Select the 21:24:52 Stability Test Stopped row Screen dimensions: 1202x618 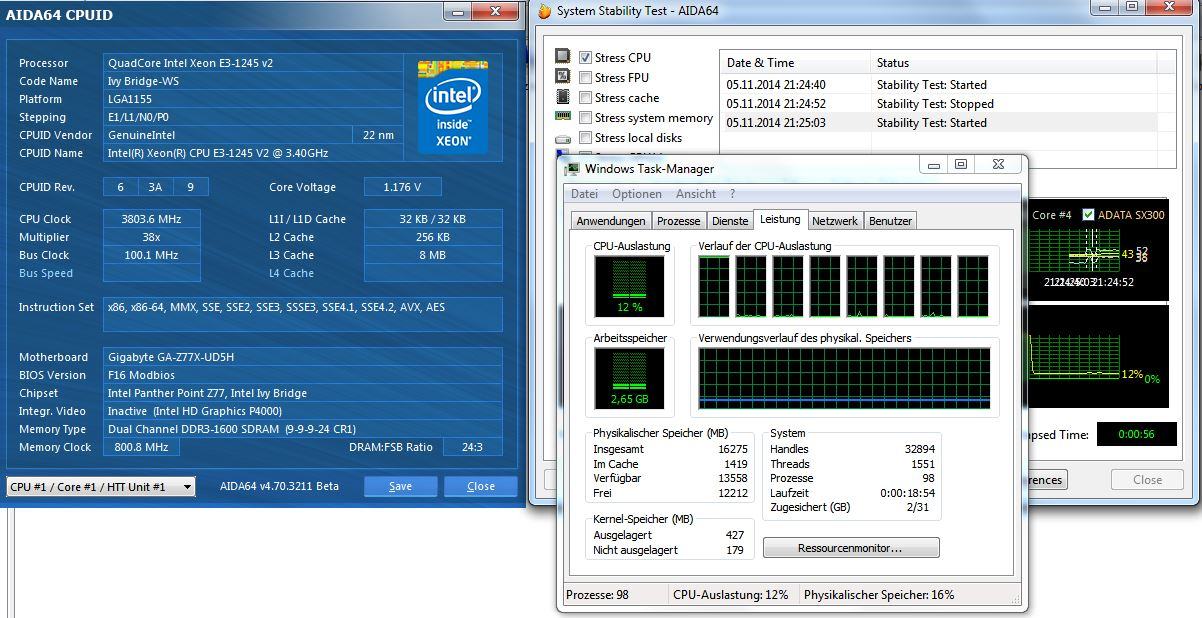[938, 104]
